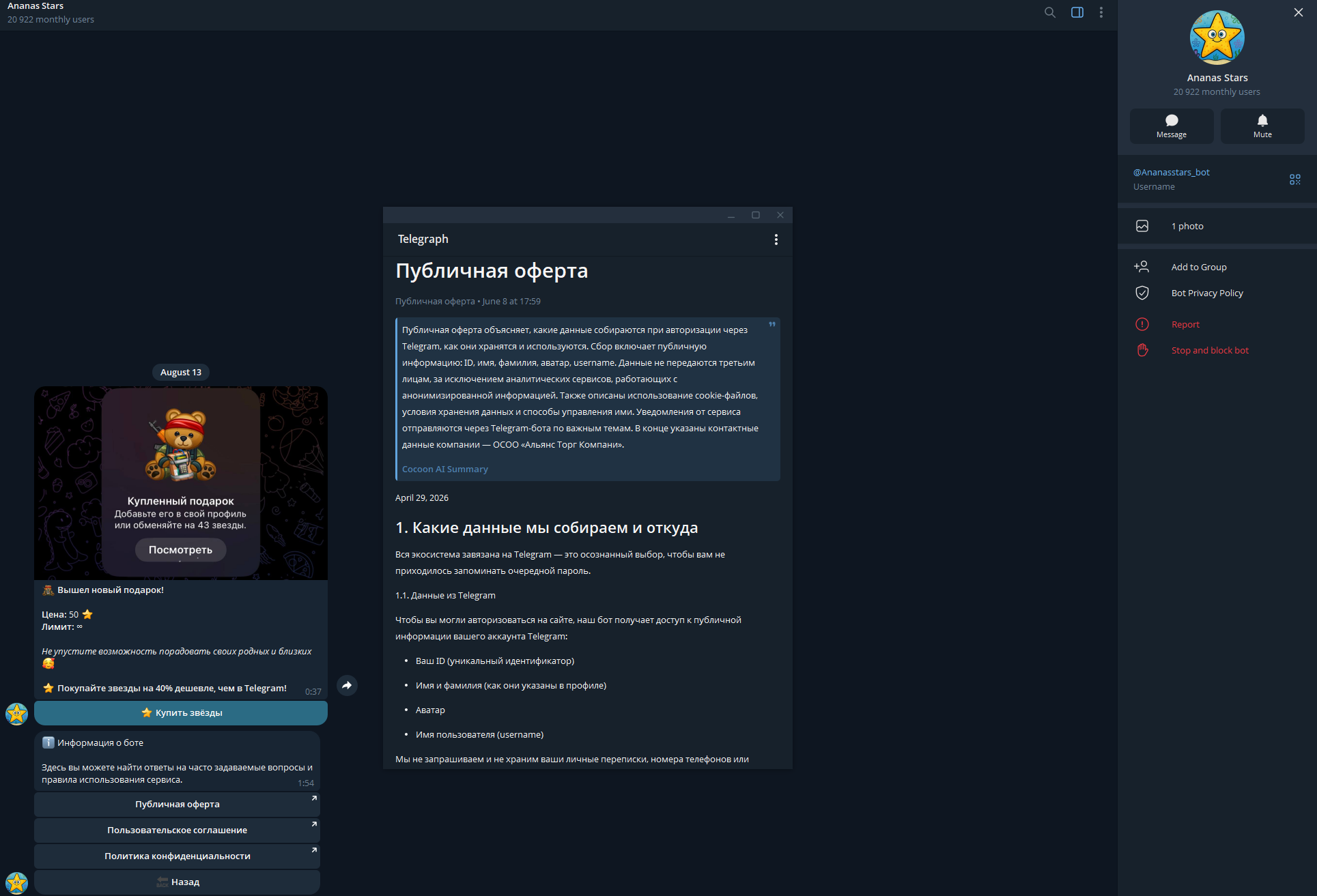1317x896 pixels.
Task: Report the Ananas Stars bot
Action: click(1217, 324)
